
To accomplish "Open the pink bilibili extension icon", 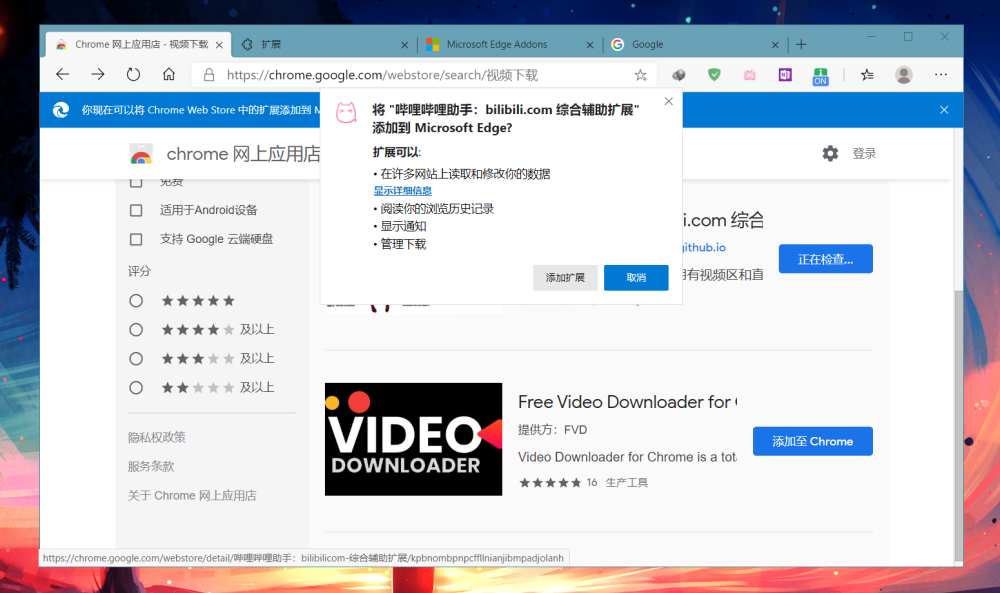I will [749, 75].
